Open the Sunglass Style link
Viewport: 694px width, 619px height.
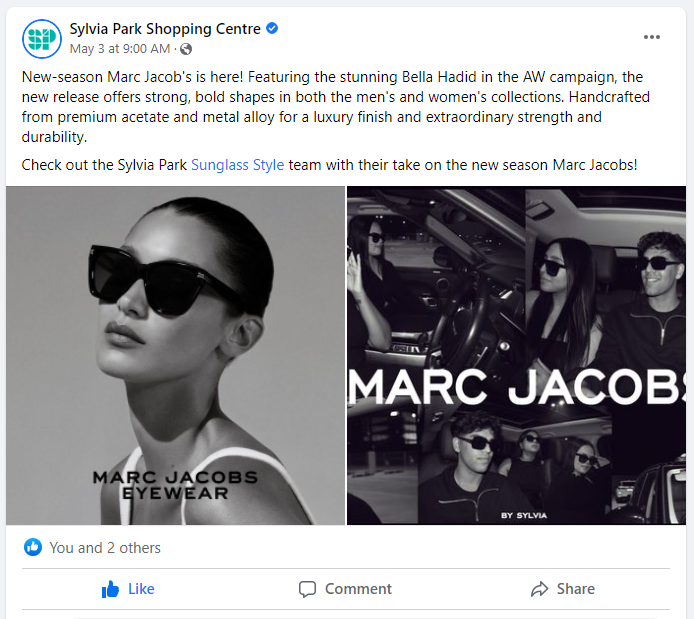point(237,165)
